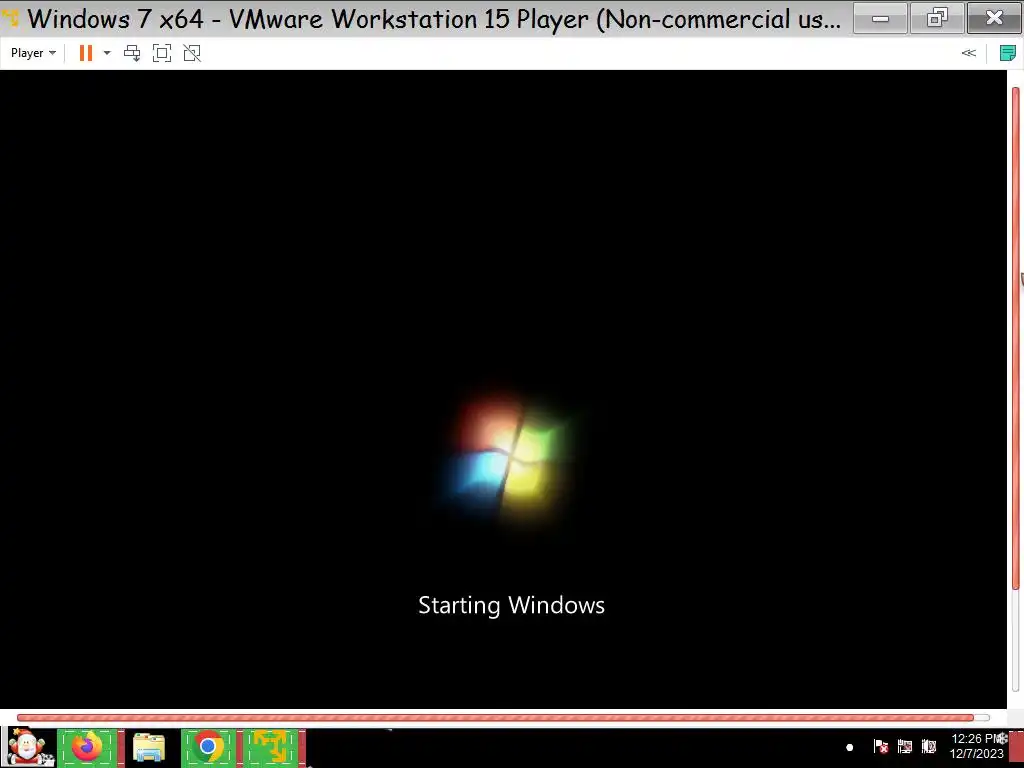Click the VMware window title bar icon
This screenshot has width=1024, height=768.
(x=11, y=18)
